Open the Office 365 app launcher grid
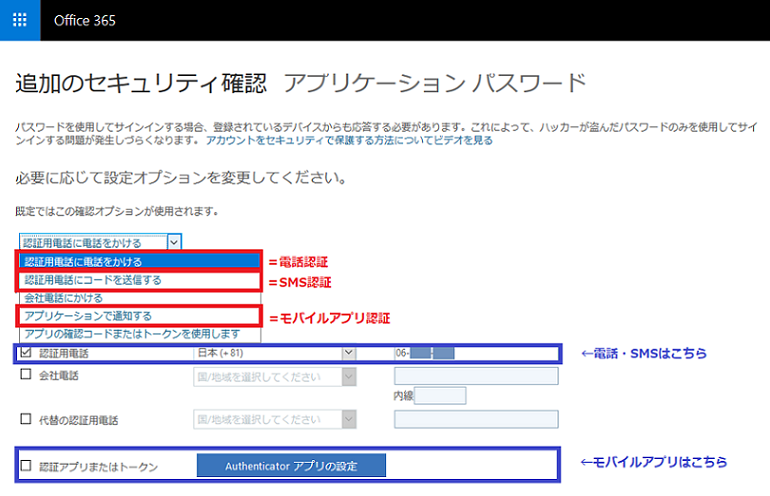The height and width of the screenshot is (496, 770). 19,20
